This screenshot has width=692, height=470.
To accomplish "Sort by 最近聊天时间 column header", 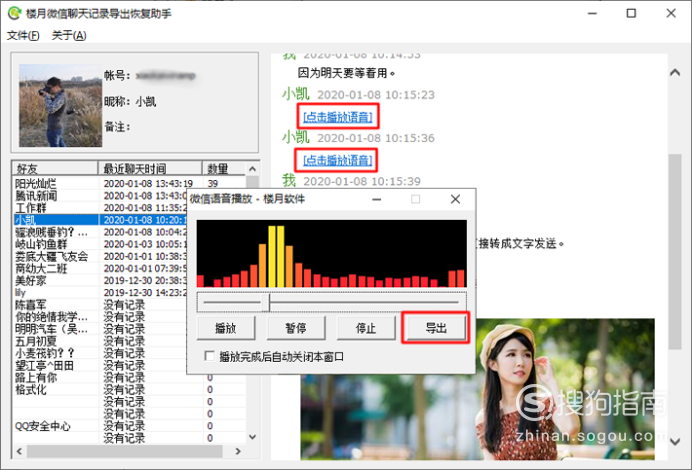I will 150,169.
